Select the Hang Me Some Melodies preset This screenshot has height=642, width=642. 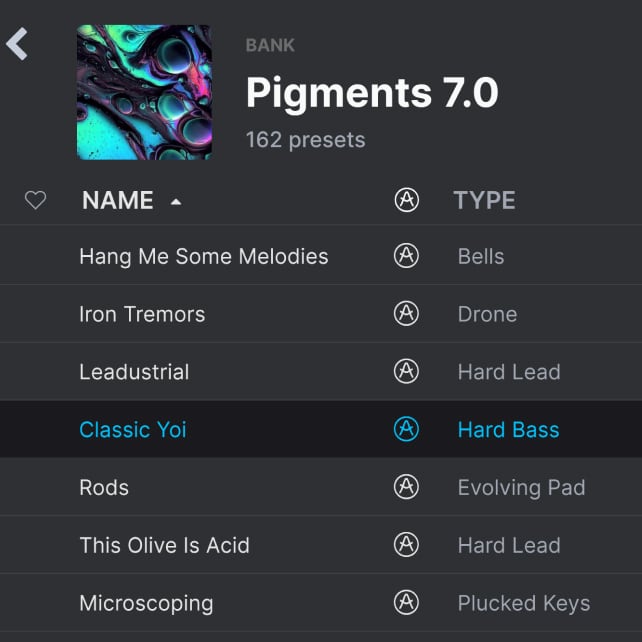tap(203, 256)
